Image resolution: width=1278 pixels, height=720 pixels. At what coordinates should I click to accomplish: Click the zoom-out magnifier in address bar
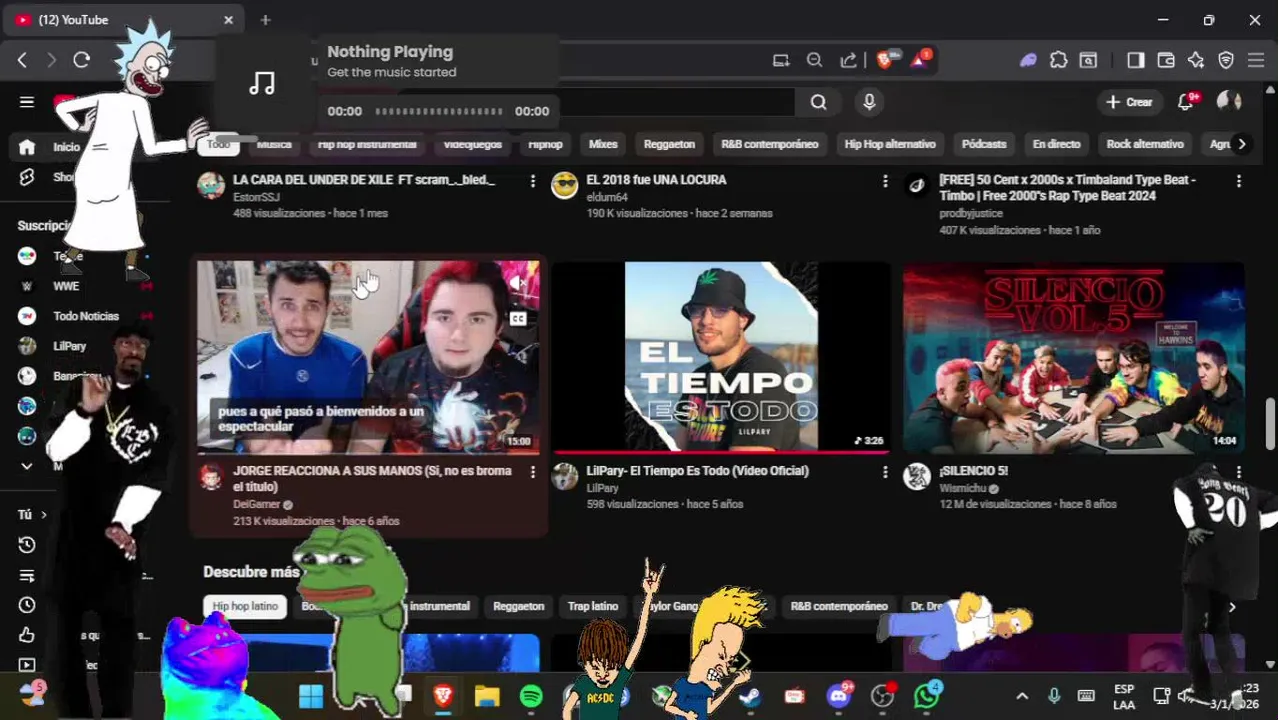point(815,60)
